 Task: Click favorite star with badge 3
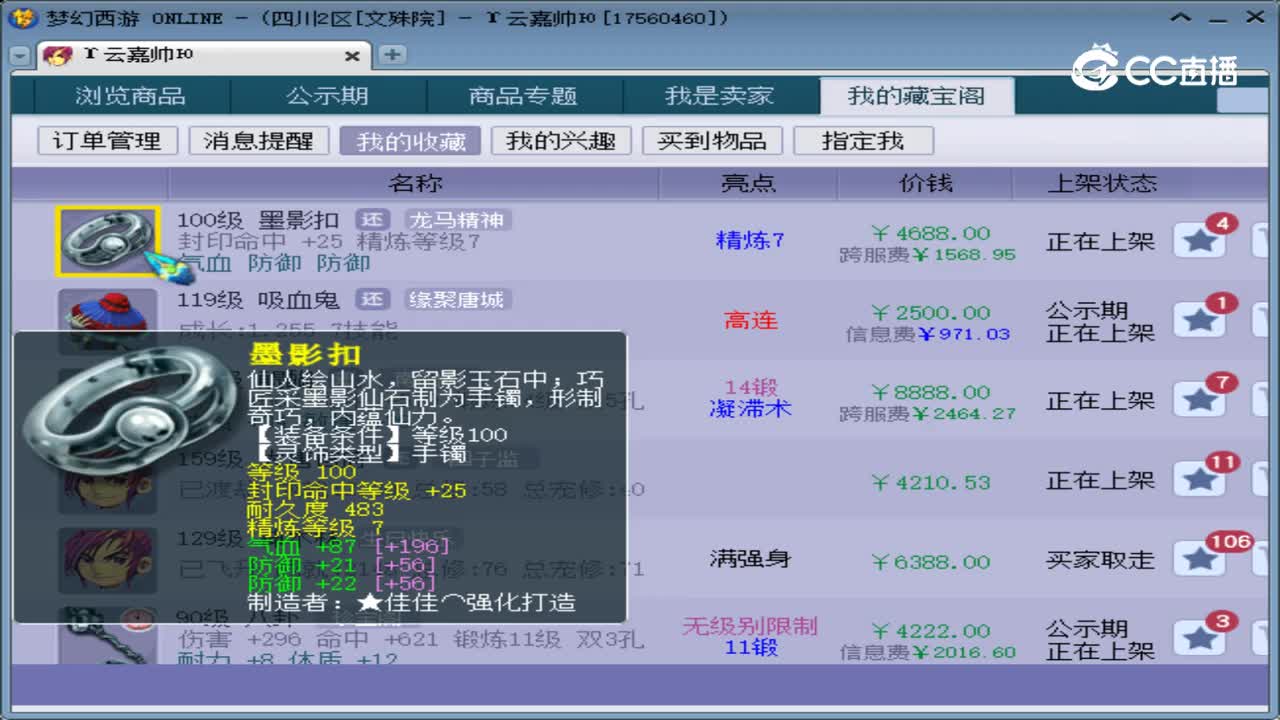point(1200,638)
